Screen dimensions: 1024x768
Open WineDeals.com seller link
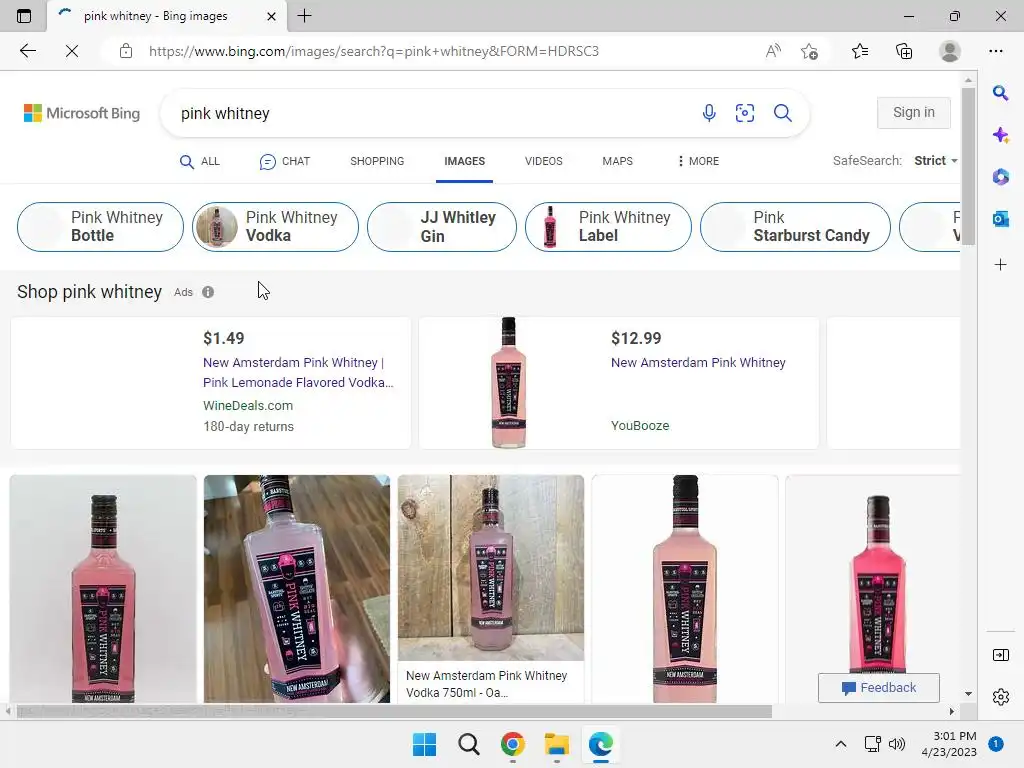[x=248, y=406]
